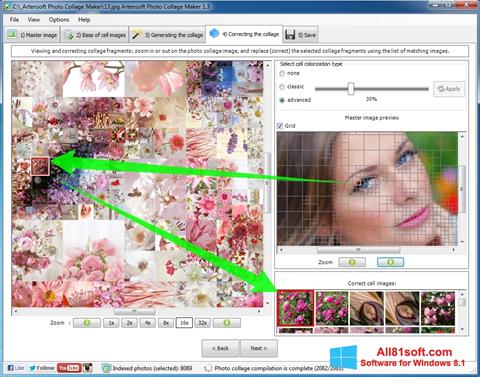The height and width of the screenshot is (377, 480).
Task: Click down arrow of master preview scrollbar
Action: coord(462,242)
